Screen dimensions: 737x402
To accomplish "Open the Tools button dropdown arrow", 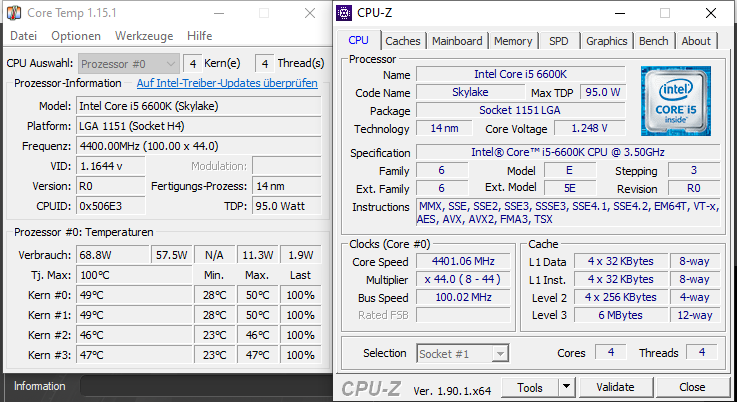I will [x=566, y=387].
